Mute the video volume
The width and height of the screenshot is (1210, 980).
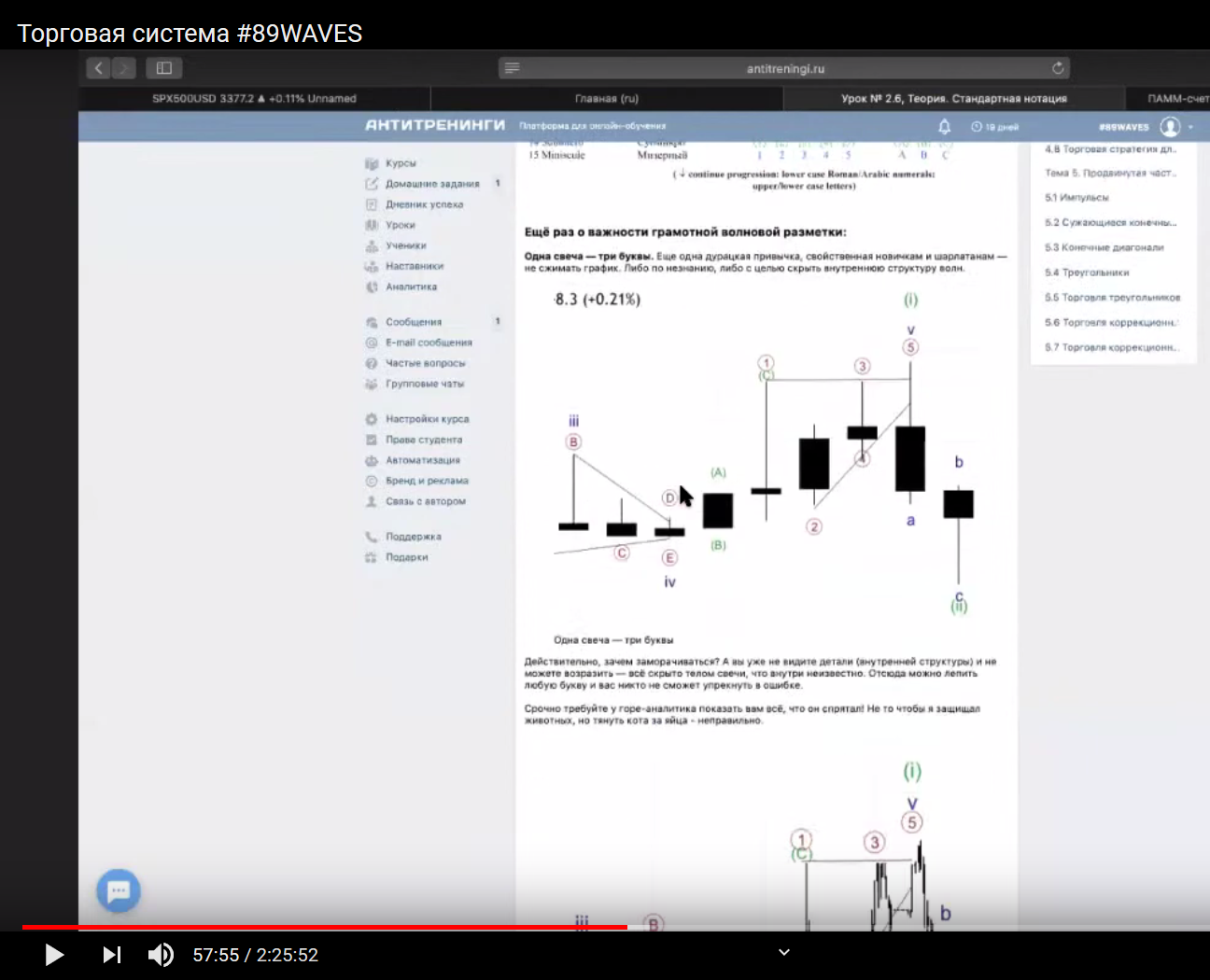pos(161,955)
